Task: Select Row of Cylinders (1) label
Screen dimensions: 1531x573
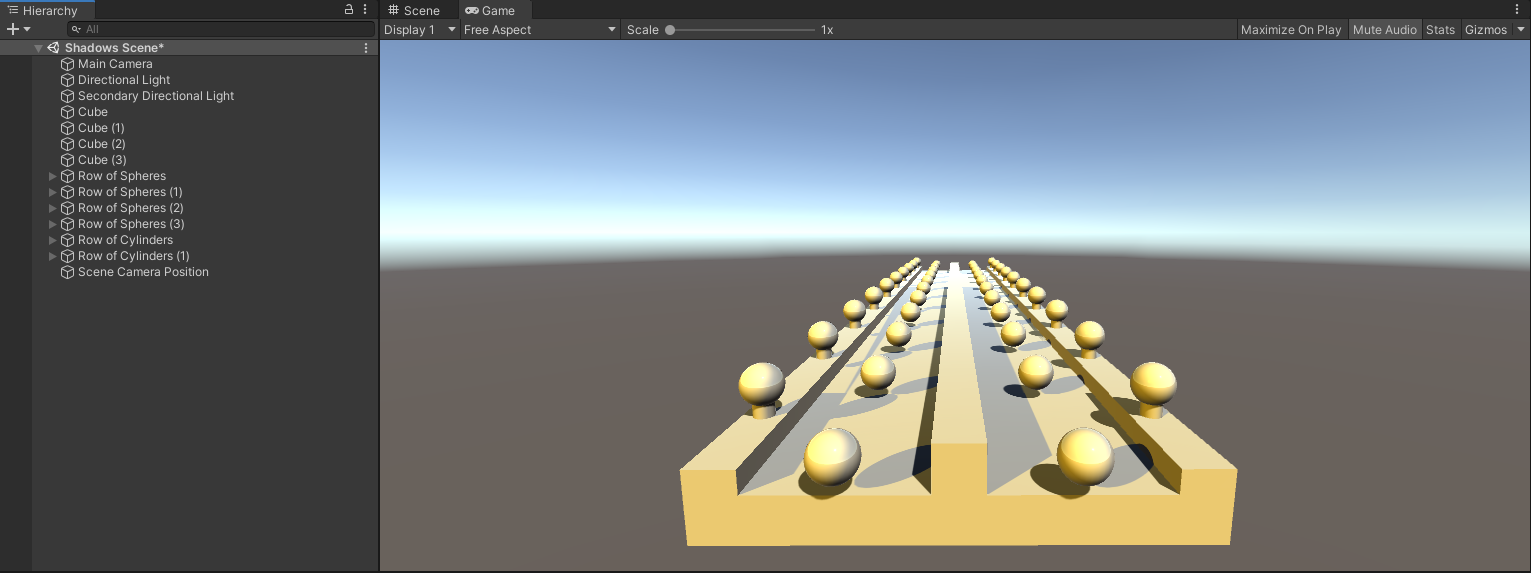Action: click(134, 256)
